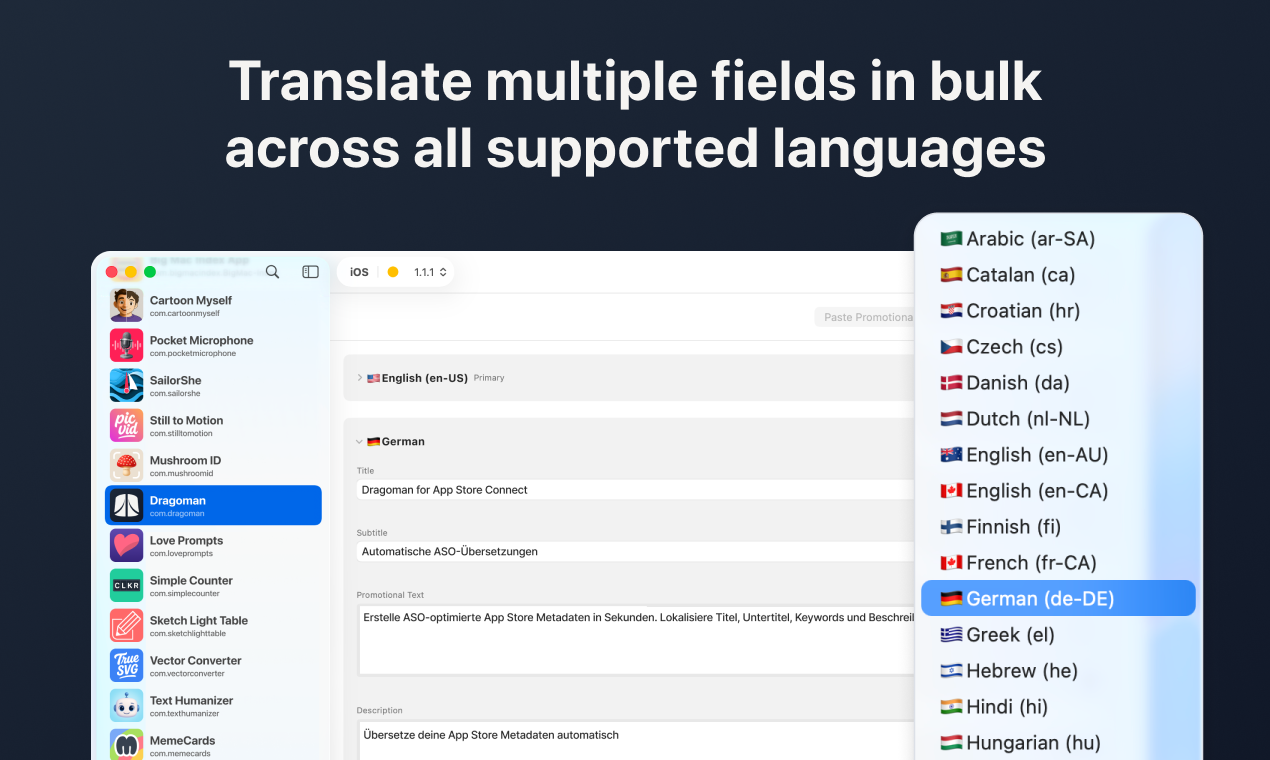1270x760 pixels.
Task: Choose Croatian (hr) language
Action: (1058, 311)
